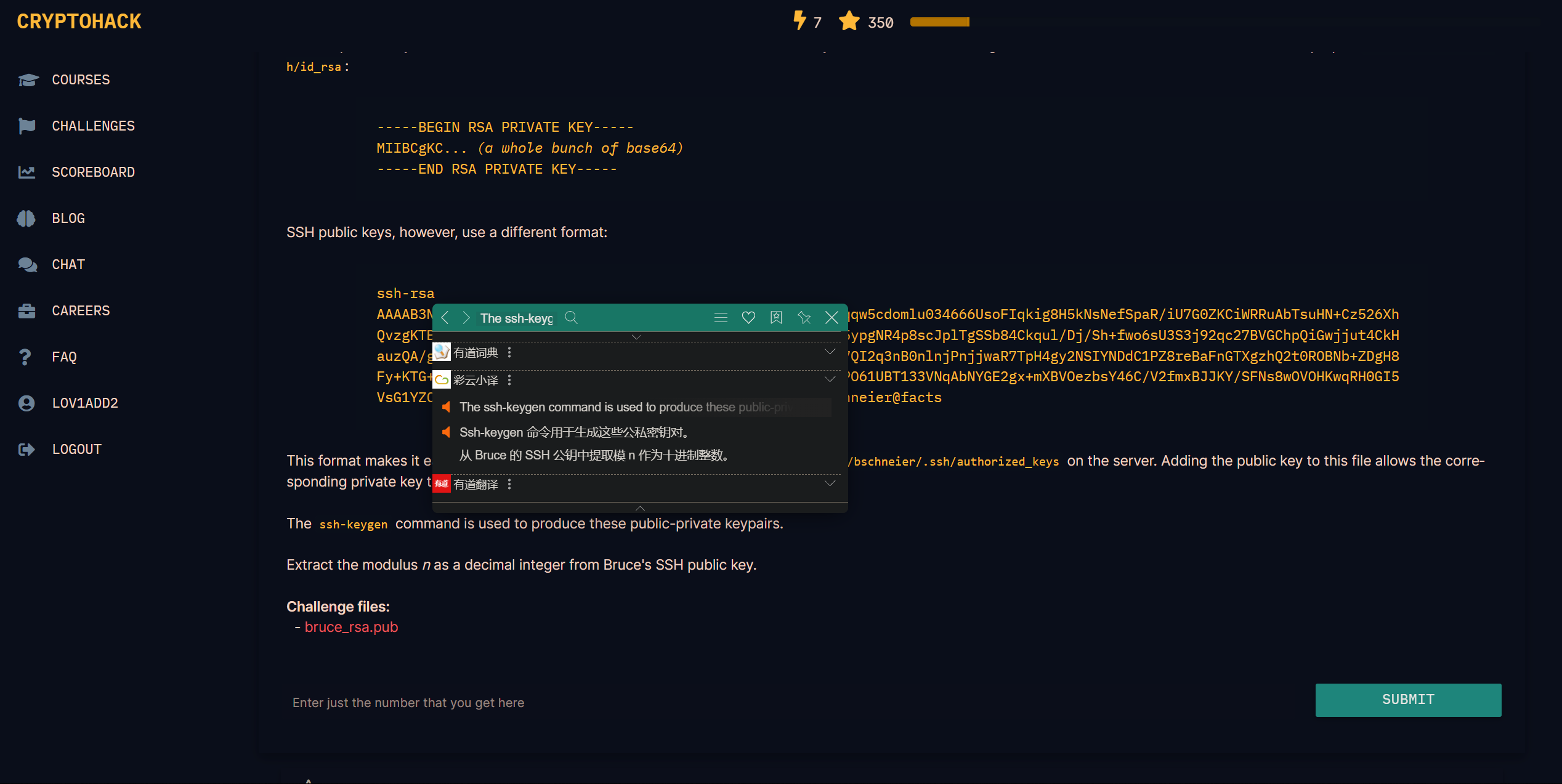Play audio for Chinese Ssh-keygen translation
This screenshot has width=1562, height=784.
click(x=447, y=432)
